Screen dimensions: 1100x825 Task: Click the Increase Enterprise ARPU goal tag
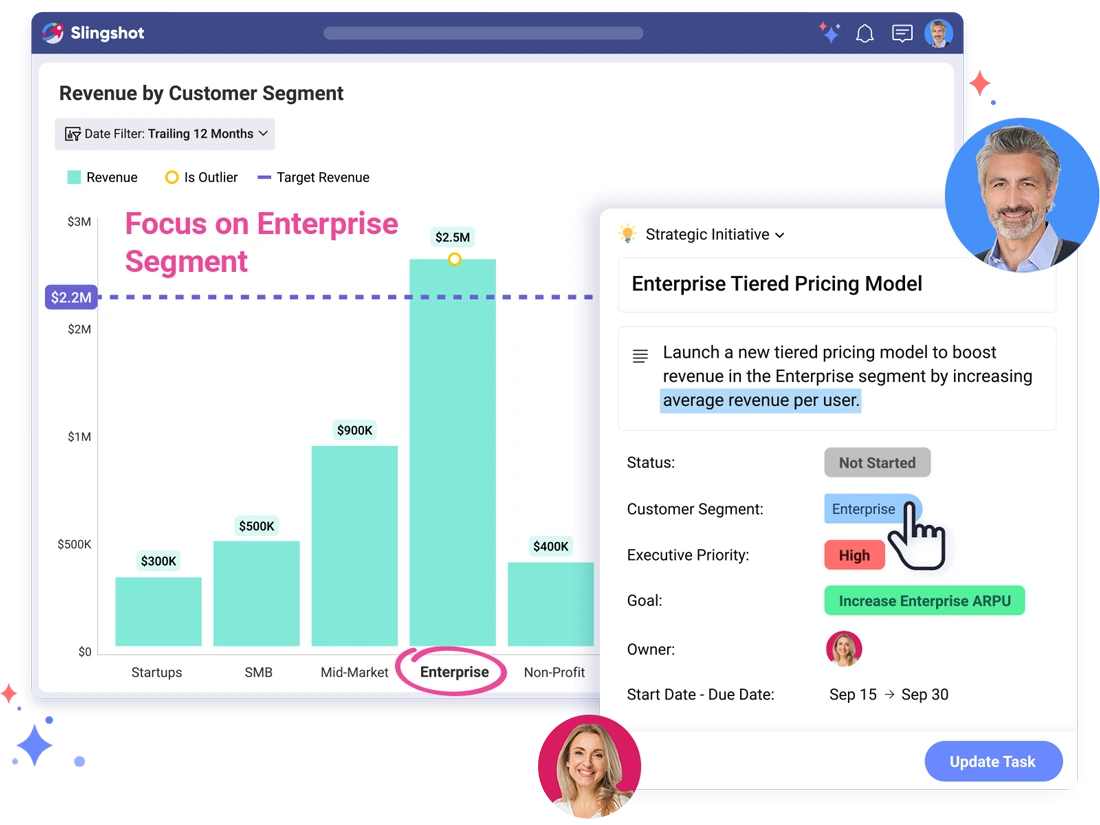(x=924, y=601)
